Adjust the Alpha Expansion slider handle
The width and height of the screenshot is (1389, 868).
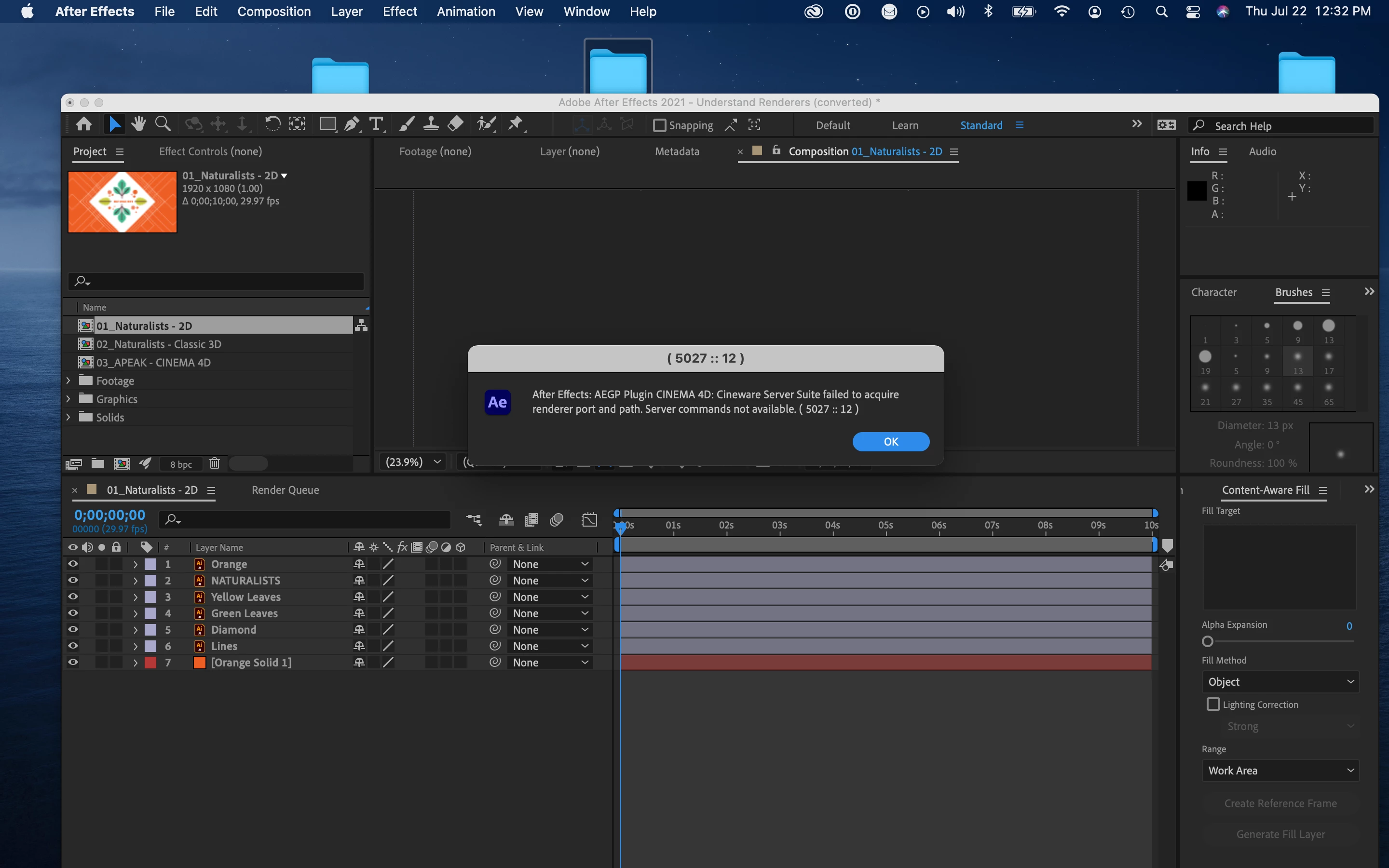1208,641
